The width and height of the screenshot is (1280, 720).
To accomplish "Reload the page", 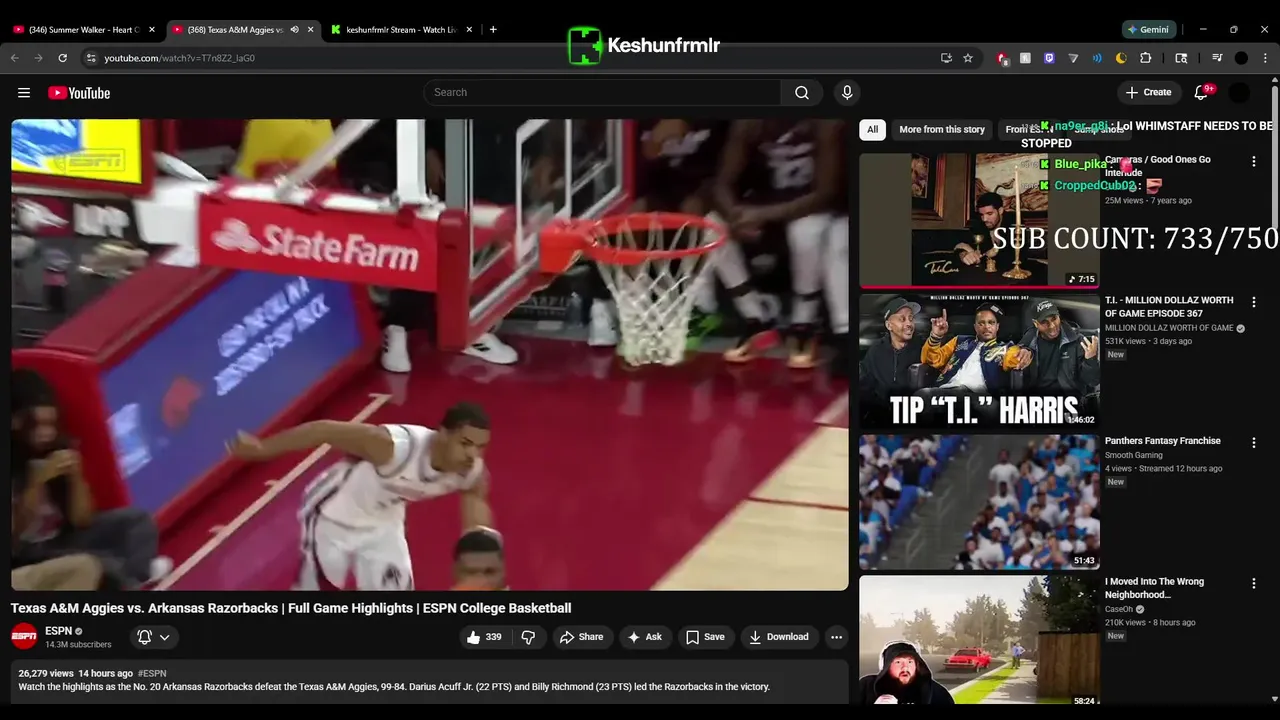I will (62, 58).
